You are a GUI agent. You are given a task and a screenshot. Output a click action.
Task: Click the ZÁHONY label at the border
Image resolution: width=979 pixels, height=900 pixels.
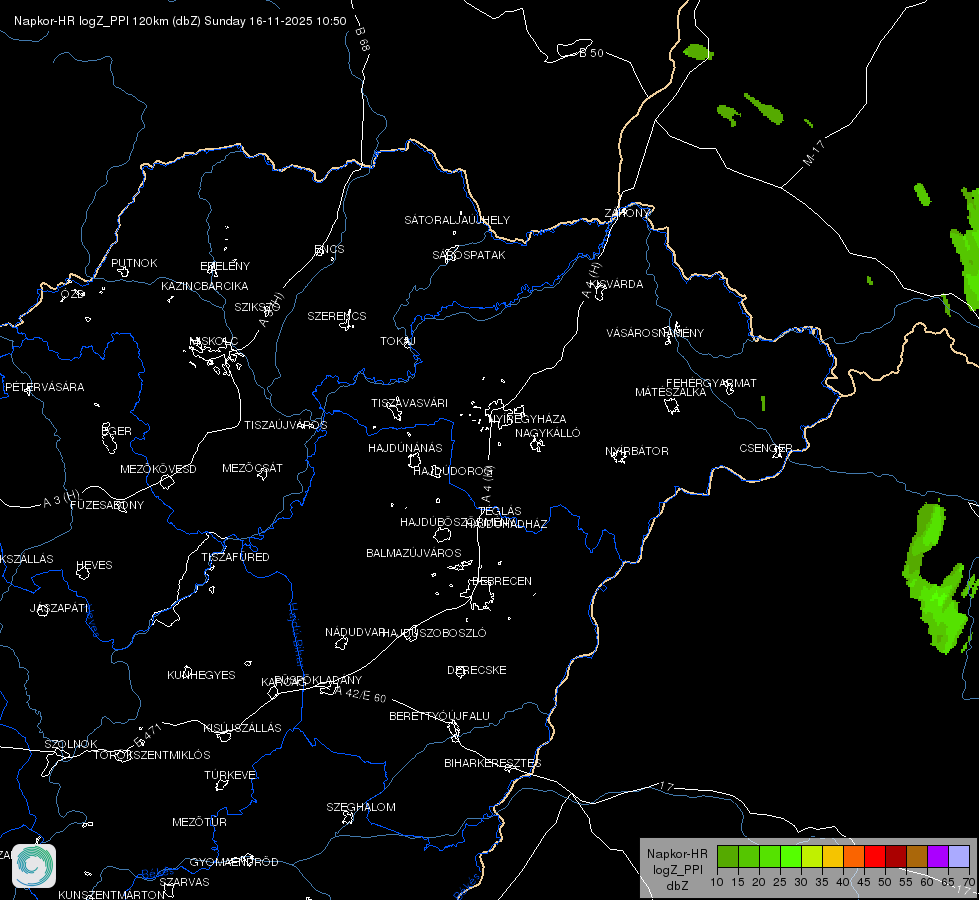point(627,213)
